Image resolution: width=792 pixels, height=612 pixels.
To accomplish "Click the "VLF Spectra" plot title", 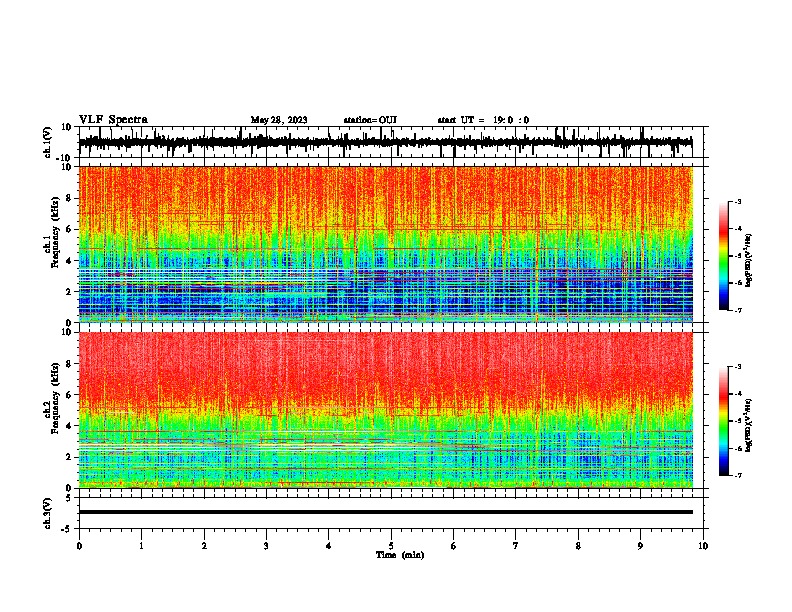I will click(113, 120).
